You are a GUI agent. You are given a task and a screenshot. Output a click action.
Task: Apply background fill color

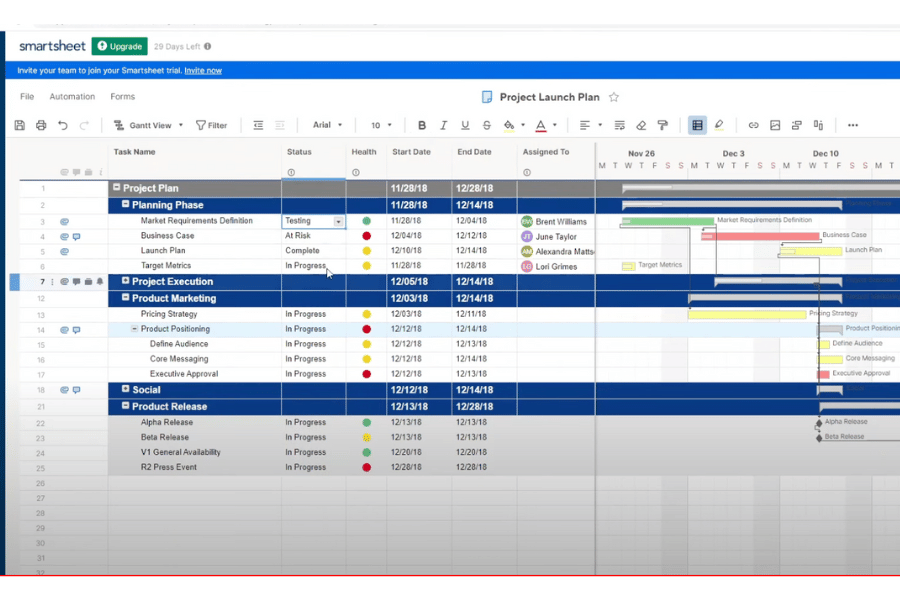[509, 125]
